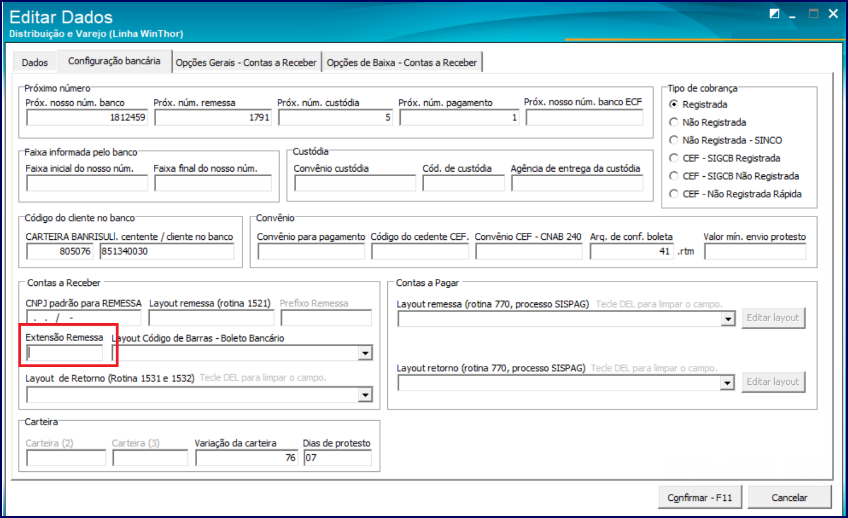Click the Convênio CEF - CNAB 240 field
The image size is (848, 518).
pyautogui.click(x=529, y=251)
